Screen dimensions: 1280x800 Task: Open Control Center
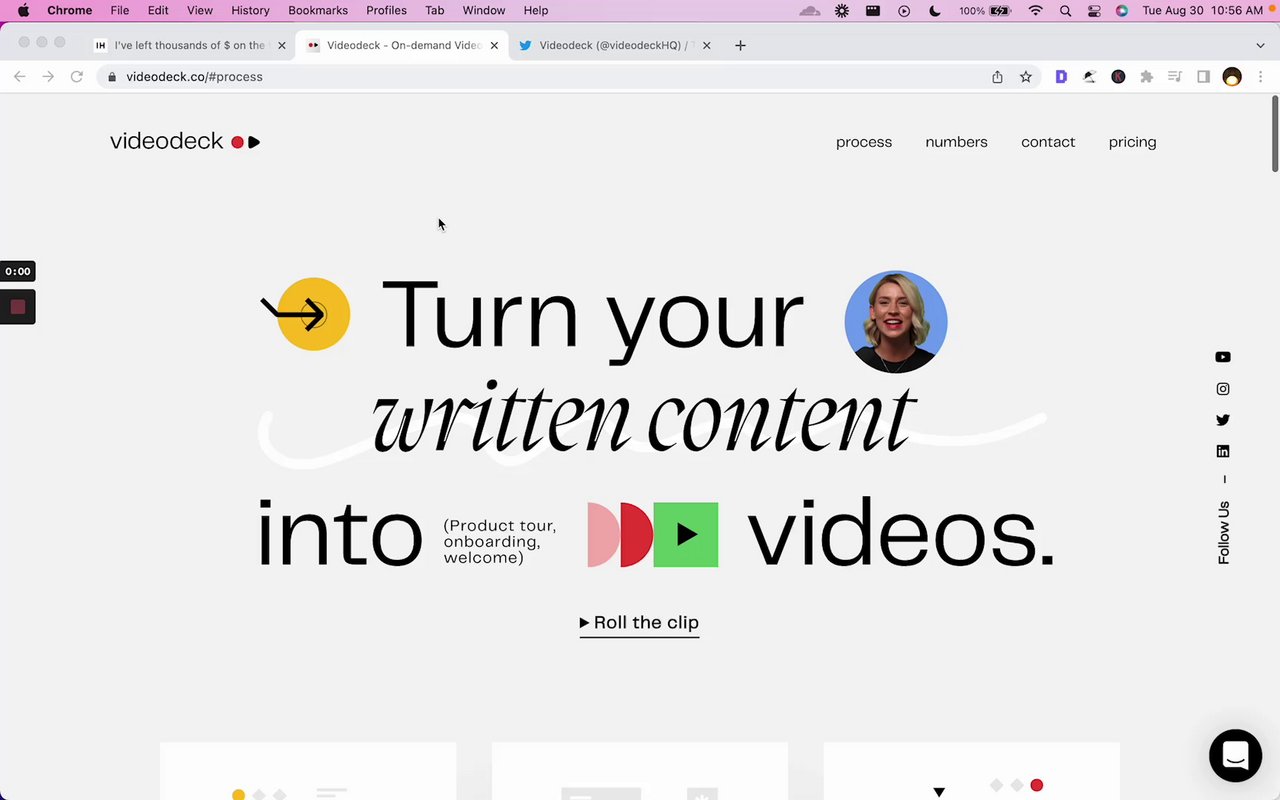tap(1094, 10)
